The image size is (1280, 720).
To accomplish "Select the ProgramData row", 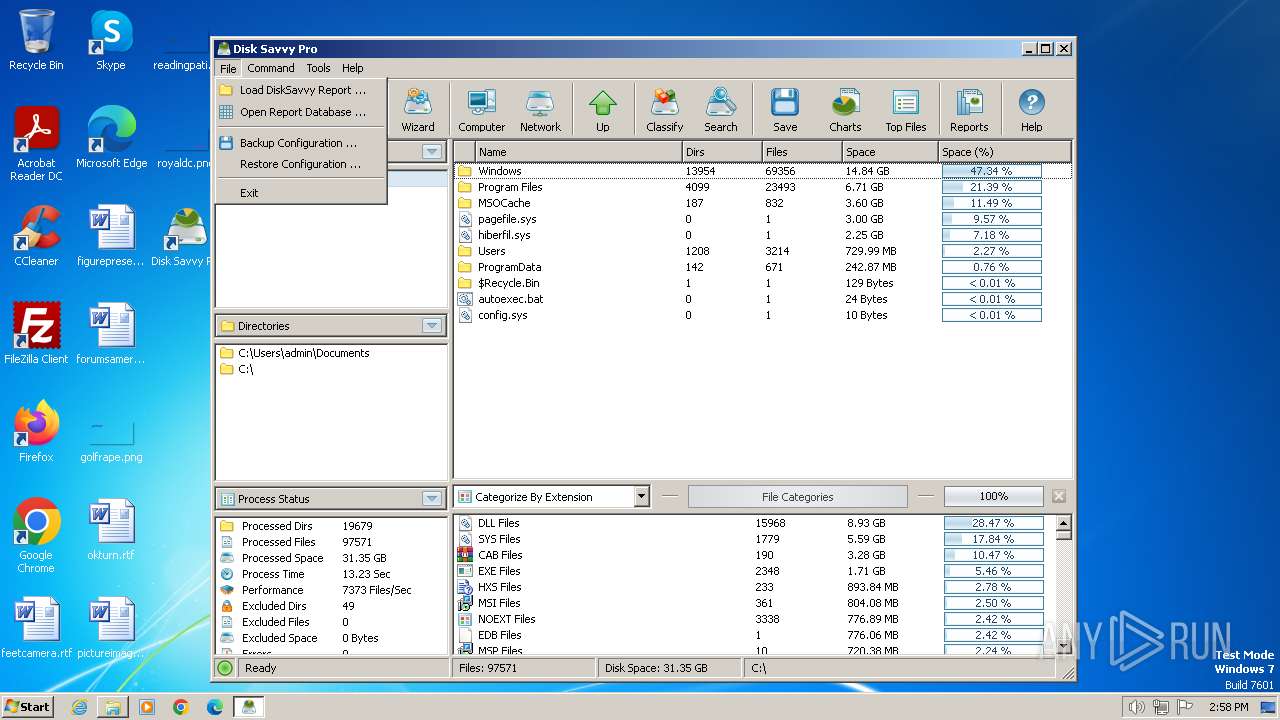I will pos(763,267).
